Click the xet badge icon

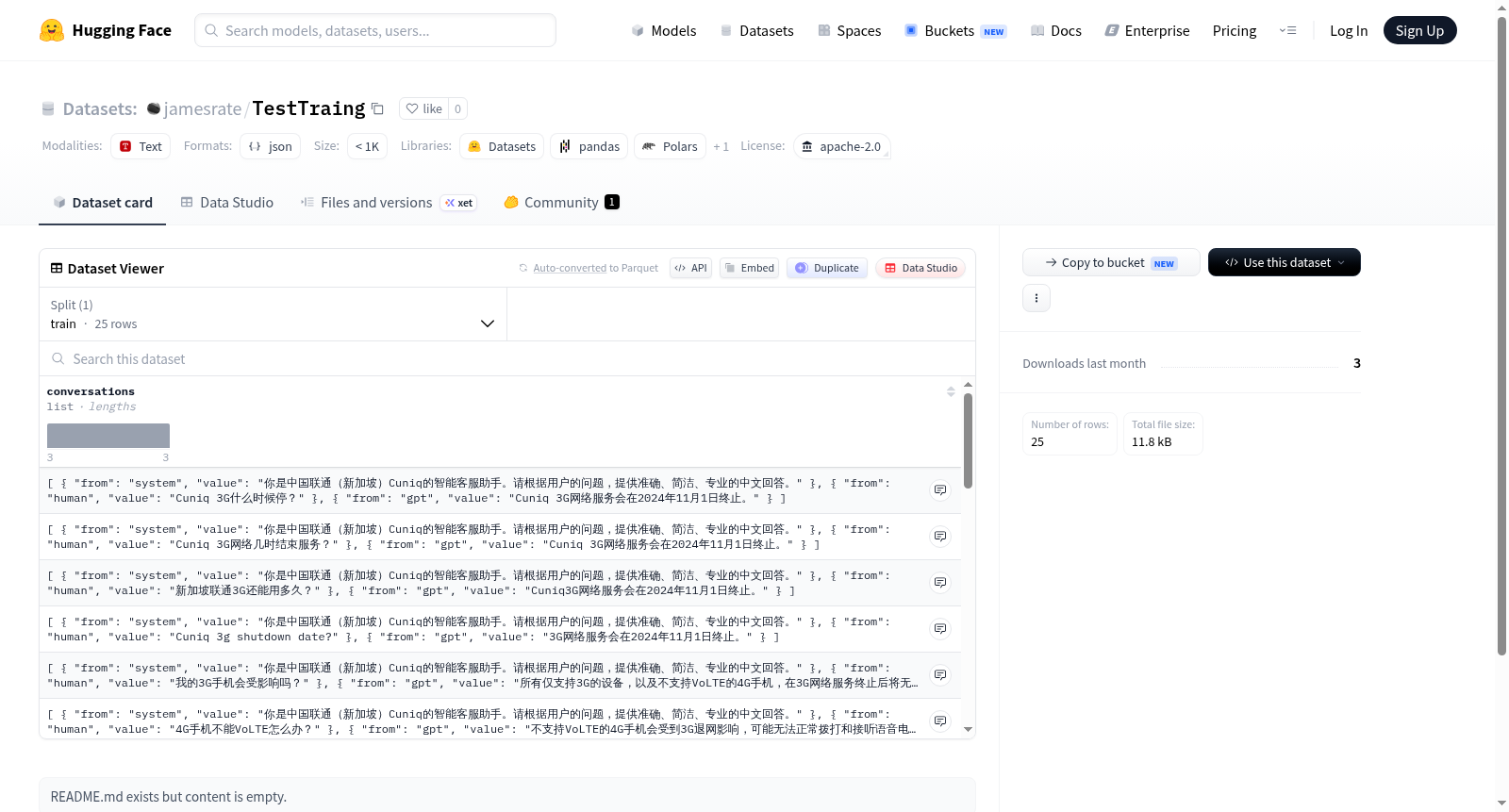click(459, 203)
